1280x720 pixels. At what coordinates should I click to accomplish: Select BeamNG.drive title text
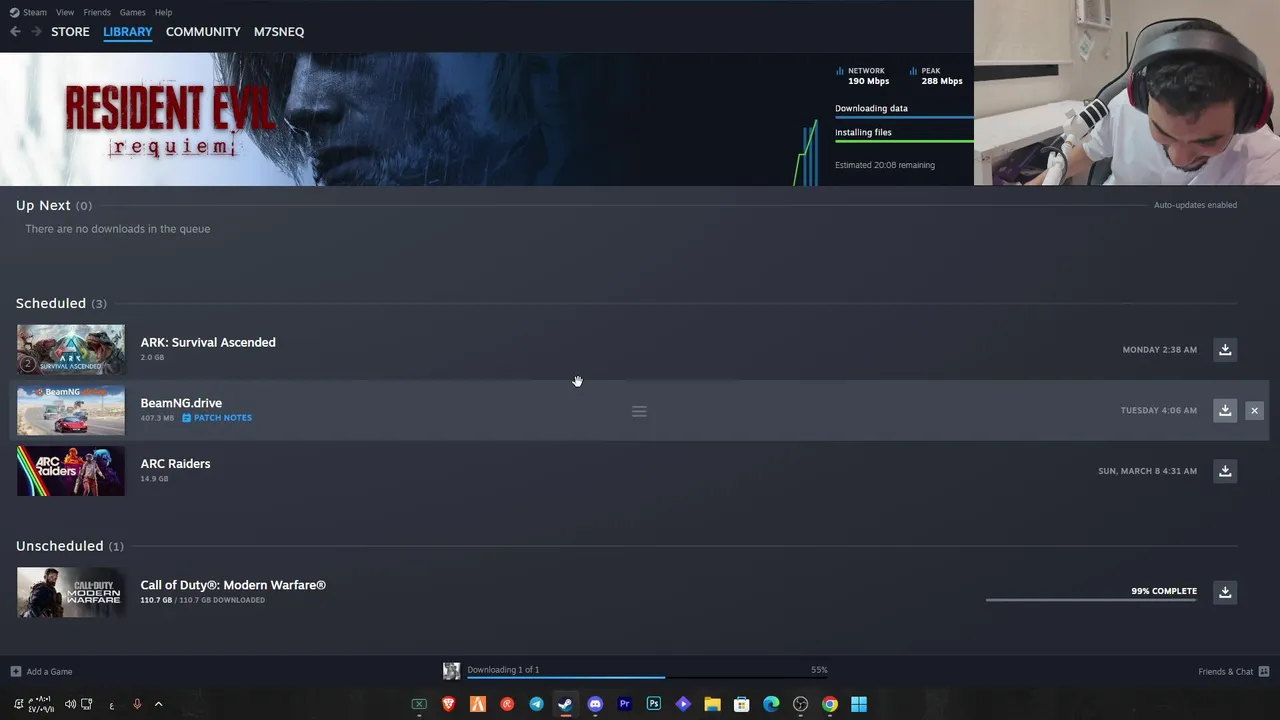click(x=181, y=403)
